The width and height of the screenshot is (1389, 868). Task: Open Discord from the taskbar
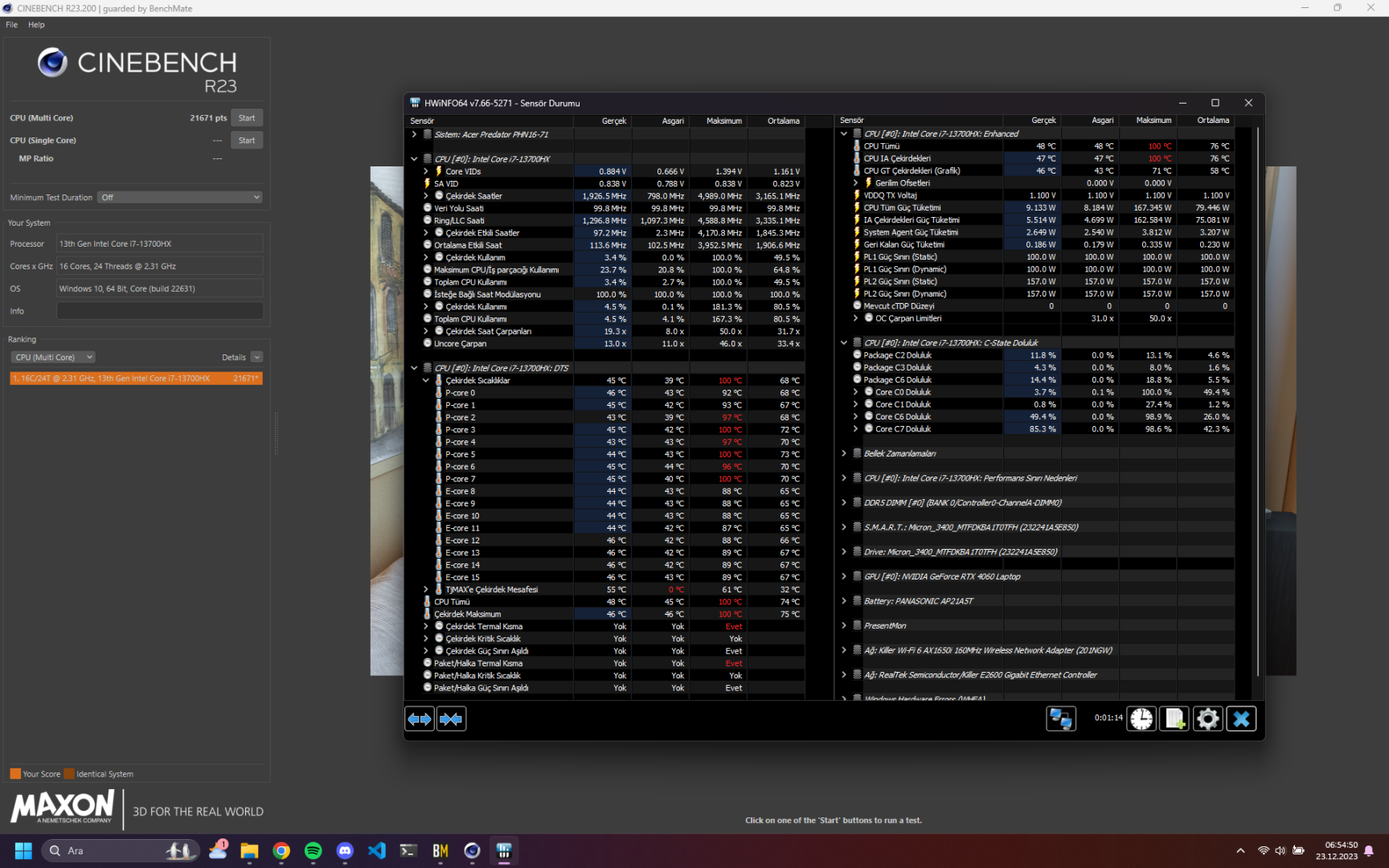pyautogui.click(x=345, y=850)
